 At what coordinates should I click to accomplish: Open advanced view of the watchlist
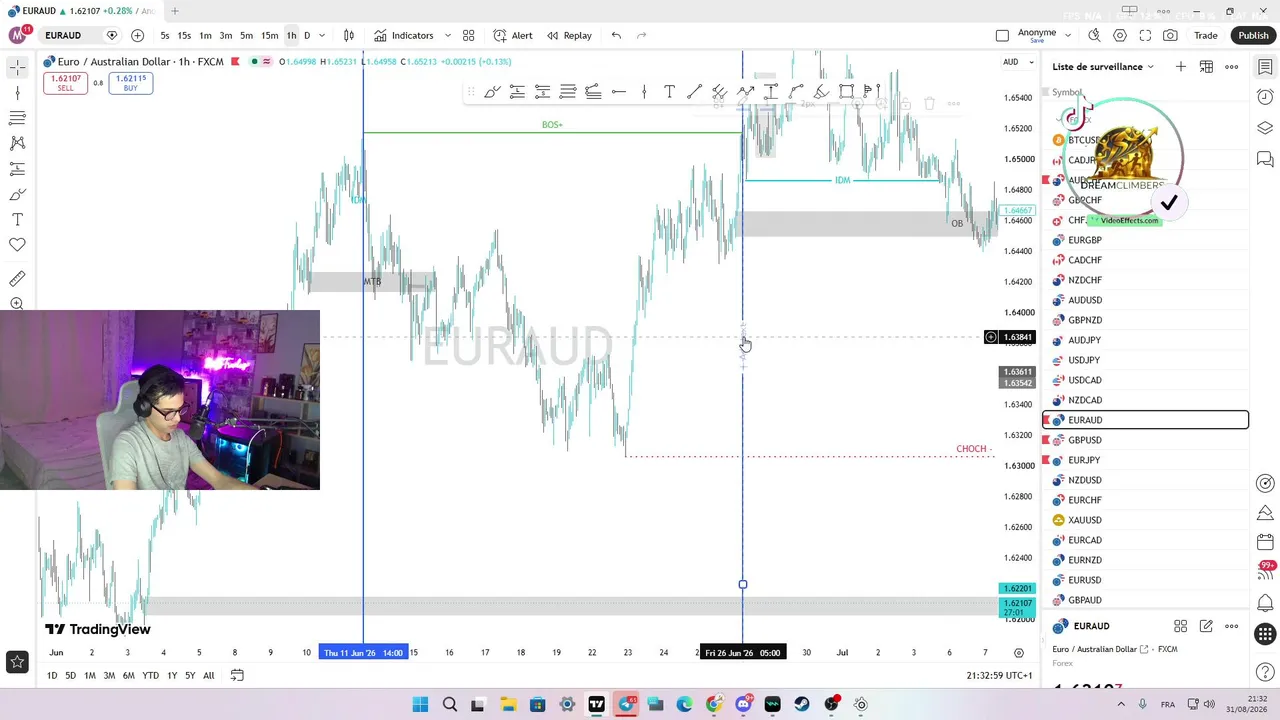[x=1206, y=67]
